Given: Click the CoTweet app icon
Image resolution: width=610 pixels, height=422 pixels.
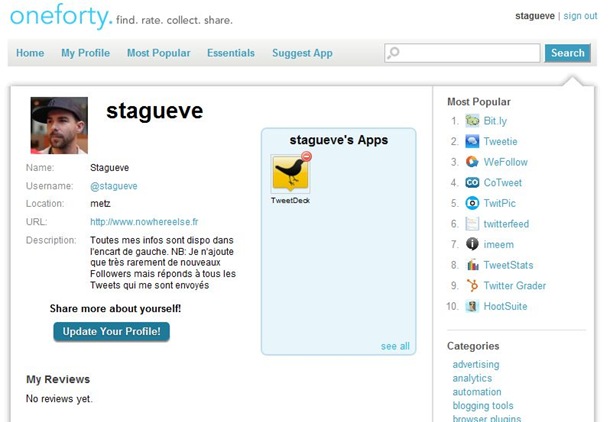Looking at the screenshot, I should coord(472,182).
